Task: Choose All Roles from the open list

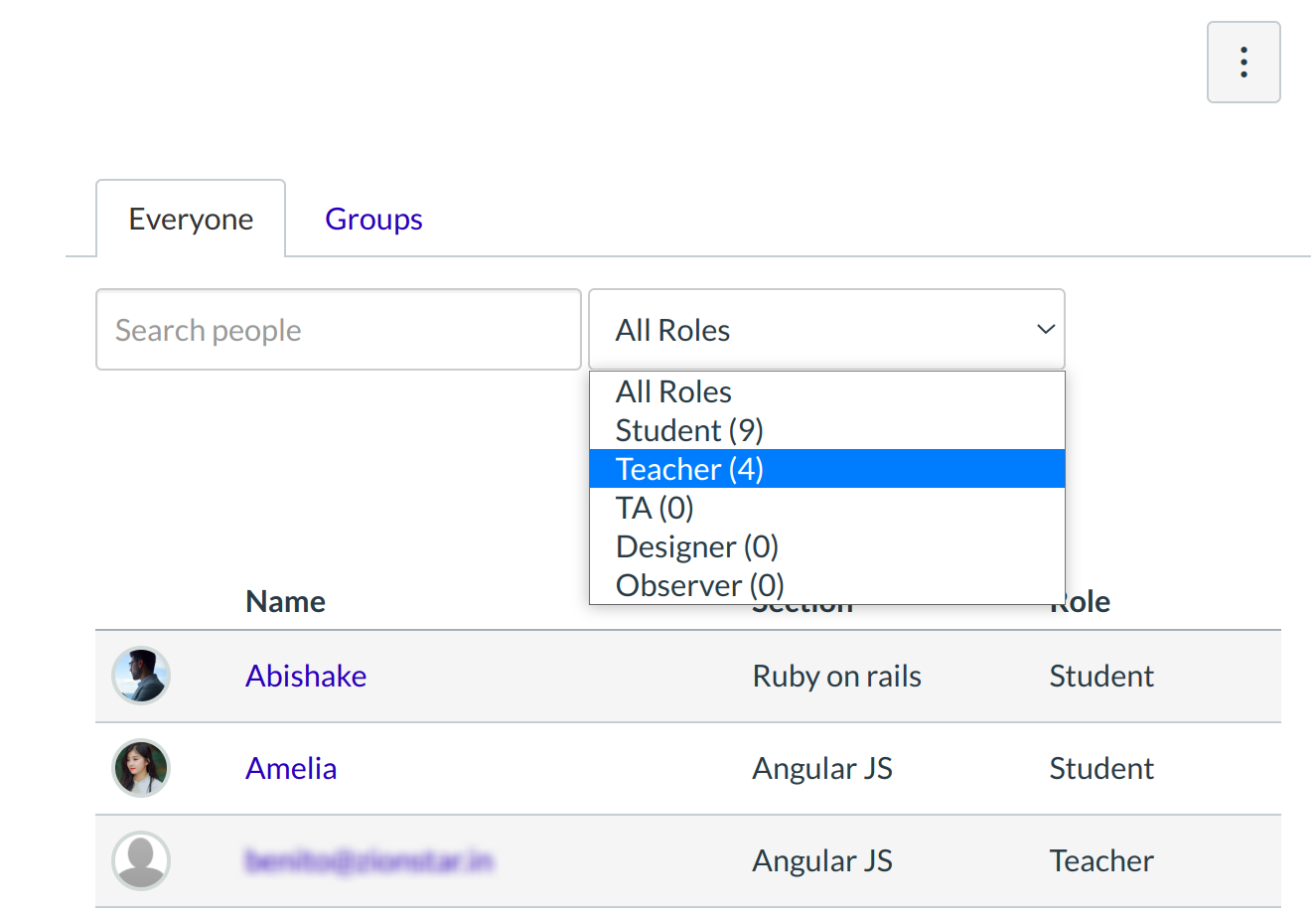Action: click(673, 391)
